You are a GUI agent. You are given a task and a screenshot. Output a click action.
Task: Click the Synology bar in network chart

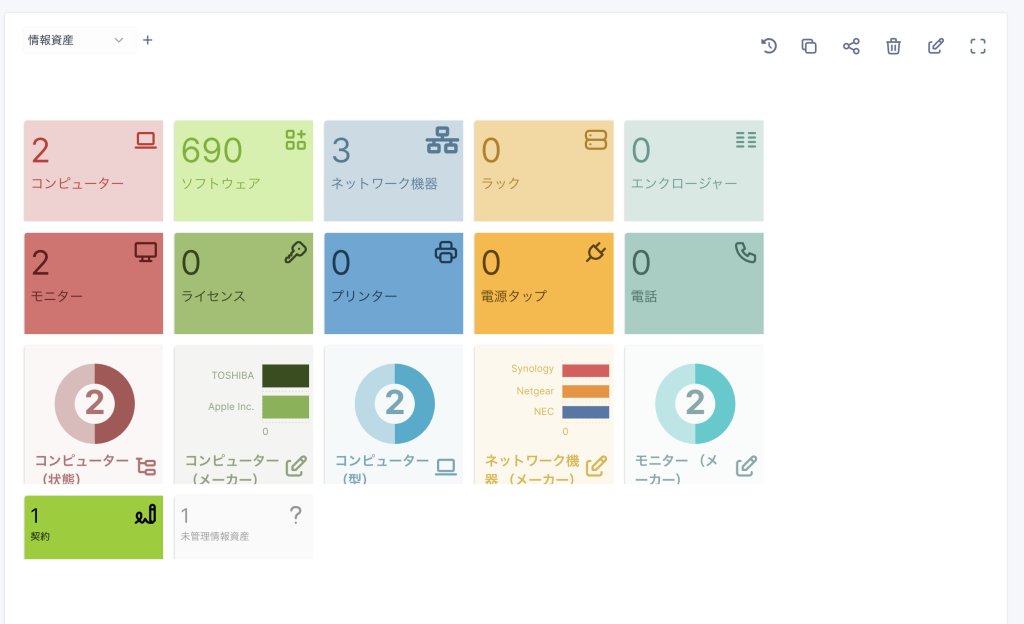tap(585, 370)
